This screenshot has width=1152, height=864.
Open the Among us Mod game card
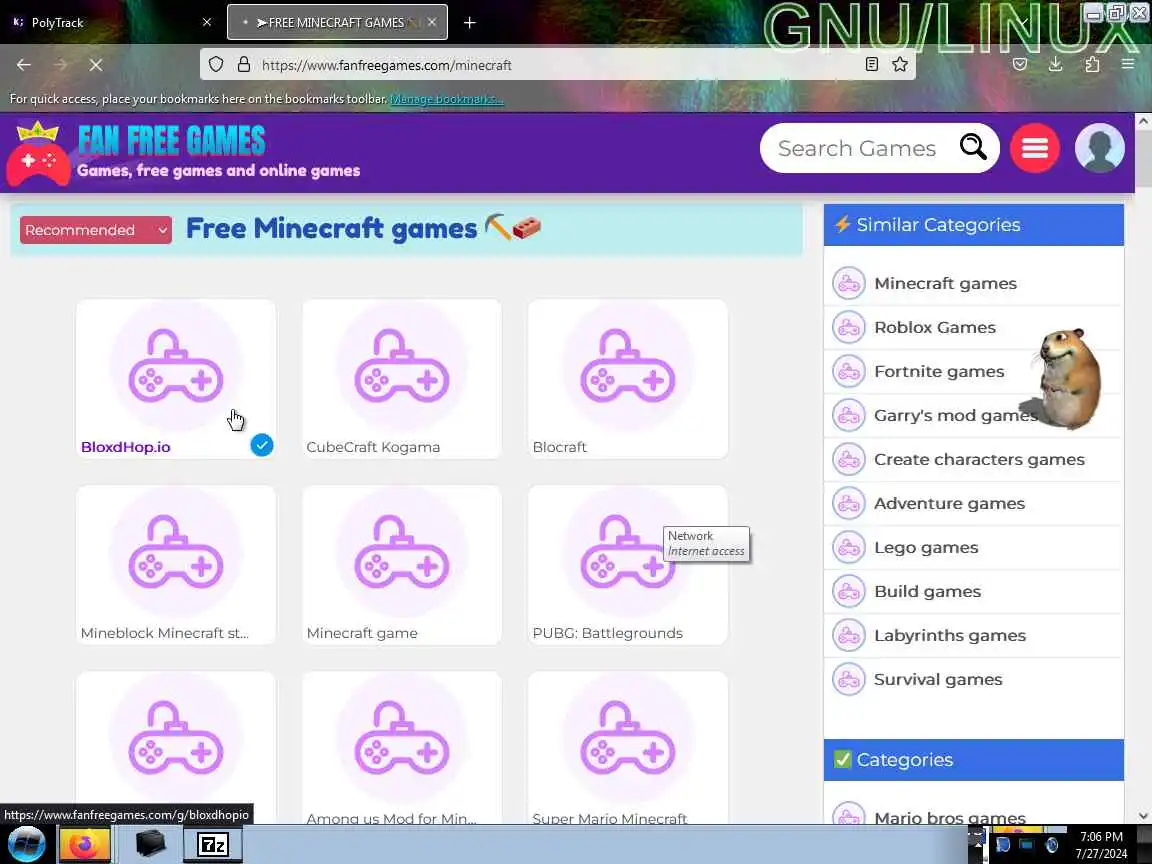[402, 748]
